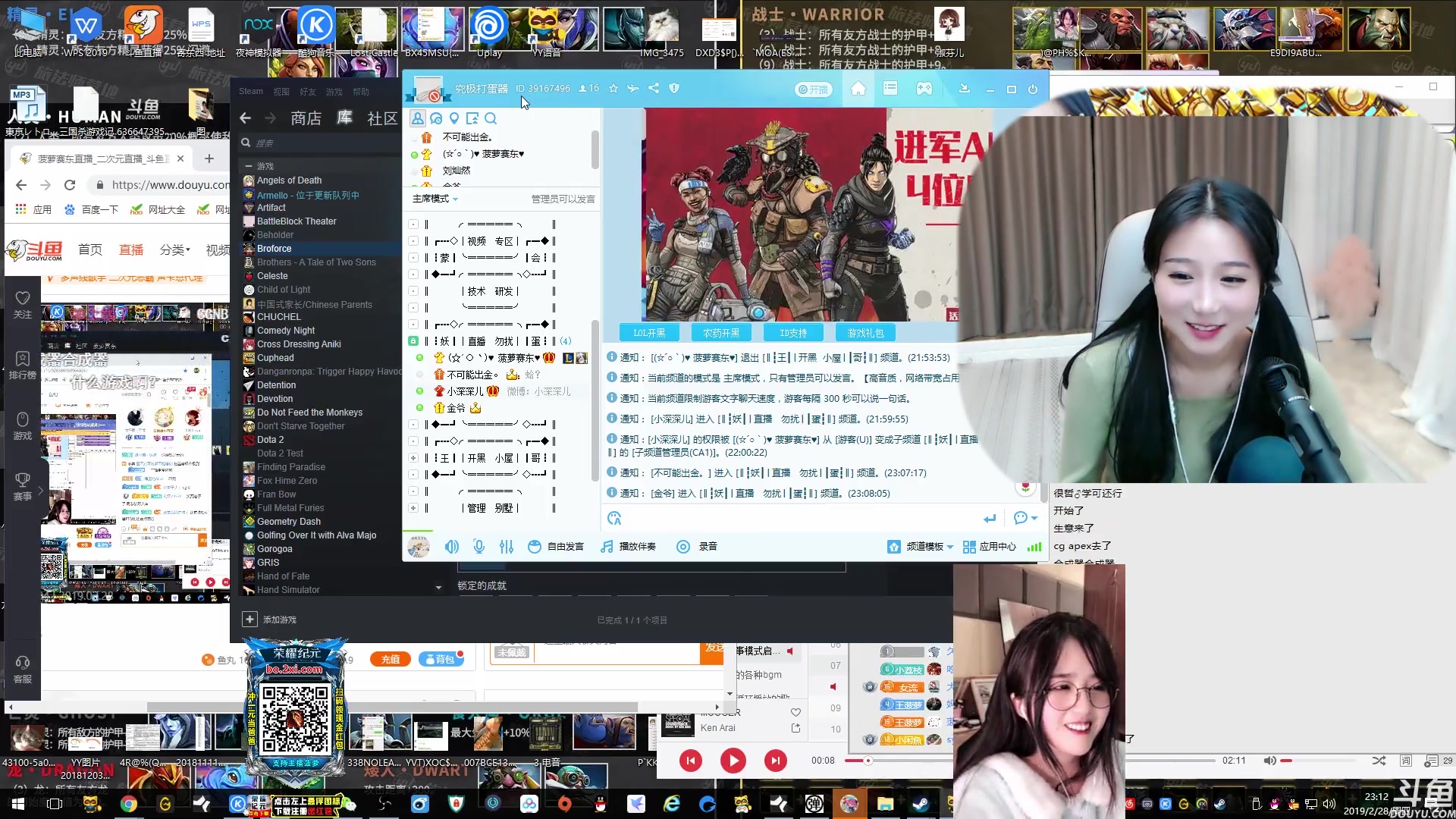Open the music player playlist icon showing 29

(x=1439, y=761)
